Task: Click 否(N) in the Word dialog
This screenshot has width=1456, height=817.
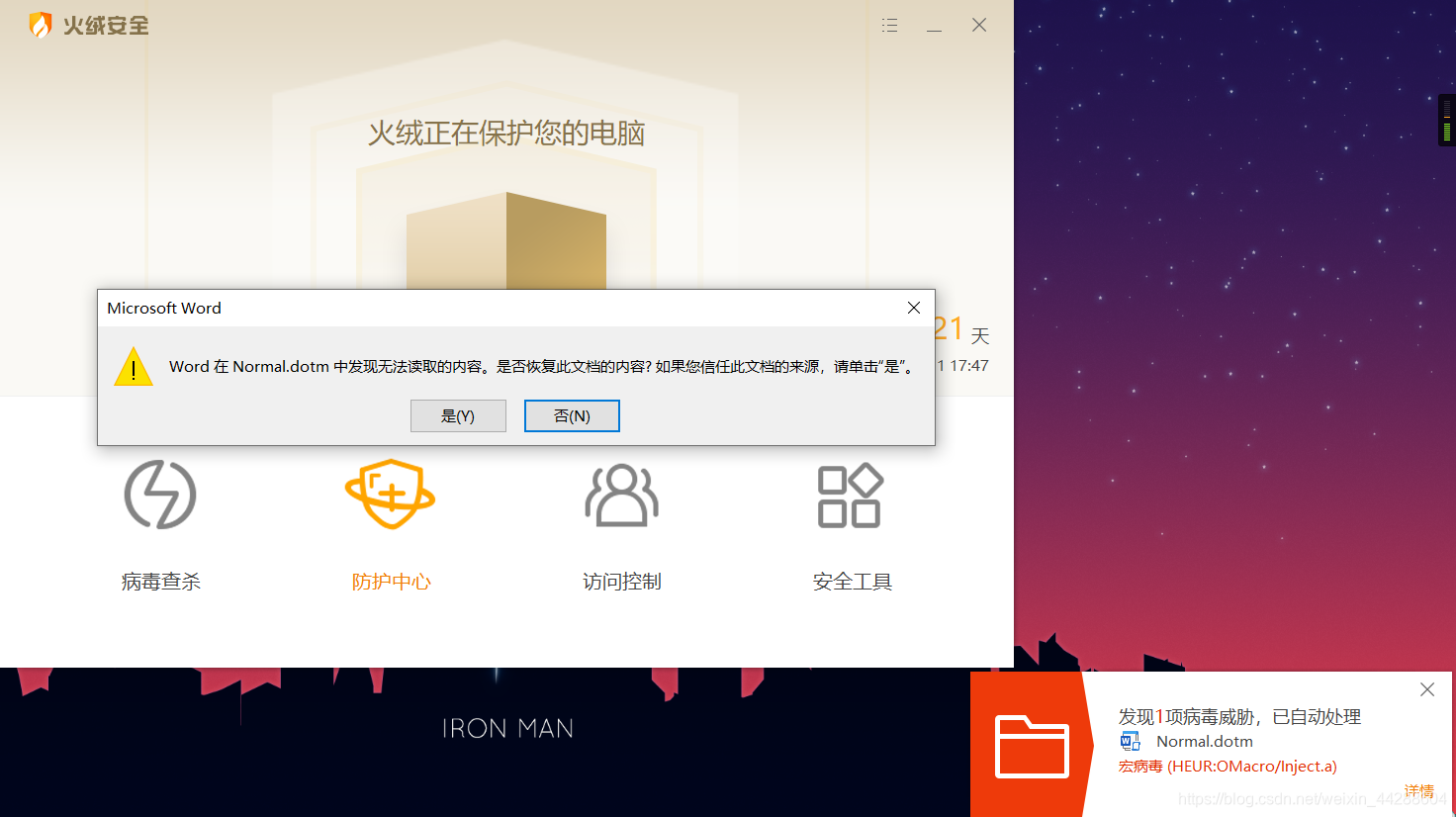Action: click(572, 416)
